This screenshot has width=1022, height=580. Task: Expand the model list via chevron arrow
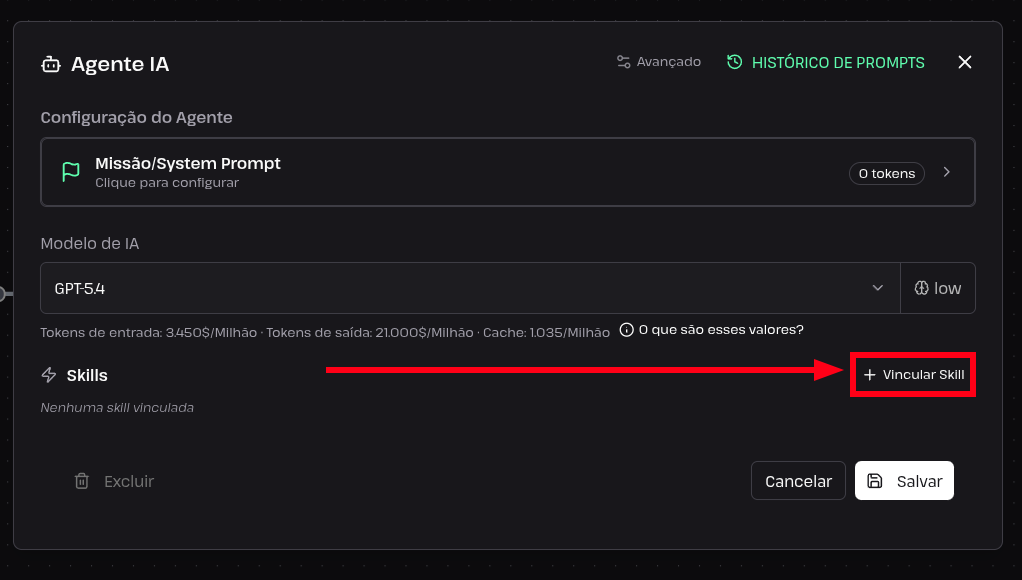coord(878,288)
